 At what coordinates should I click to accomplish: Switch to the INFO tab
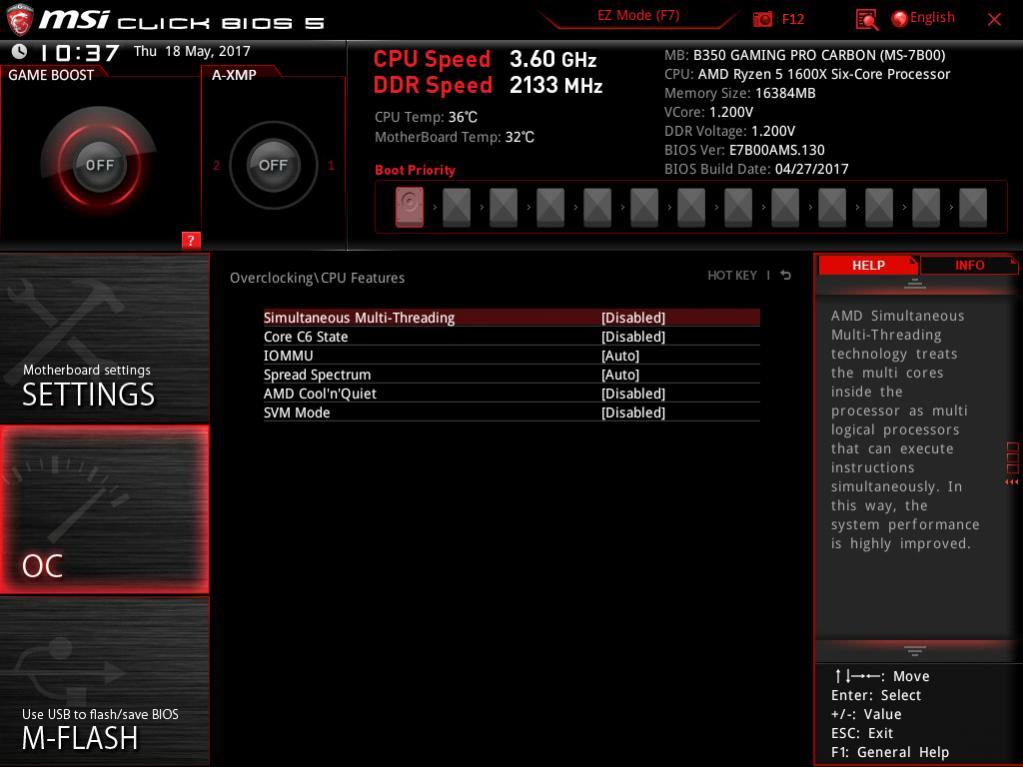click(x=969, y=265)
